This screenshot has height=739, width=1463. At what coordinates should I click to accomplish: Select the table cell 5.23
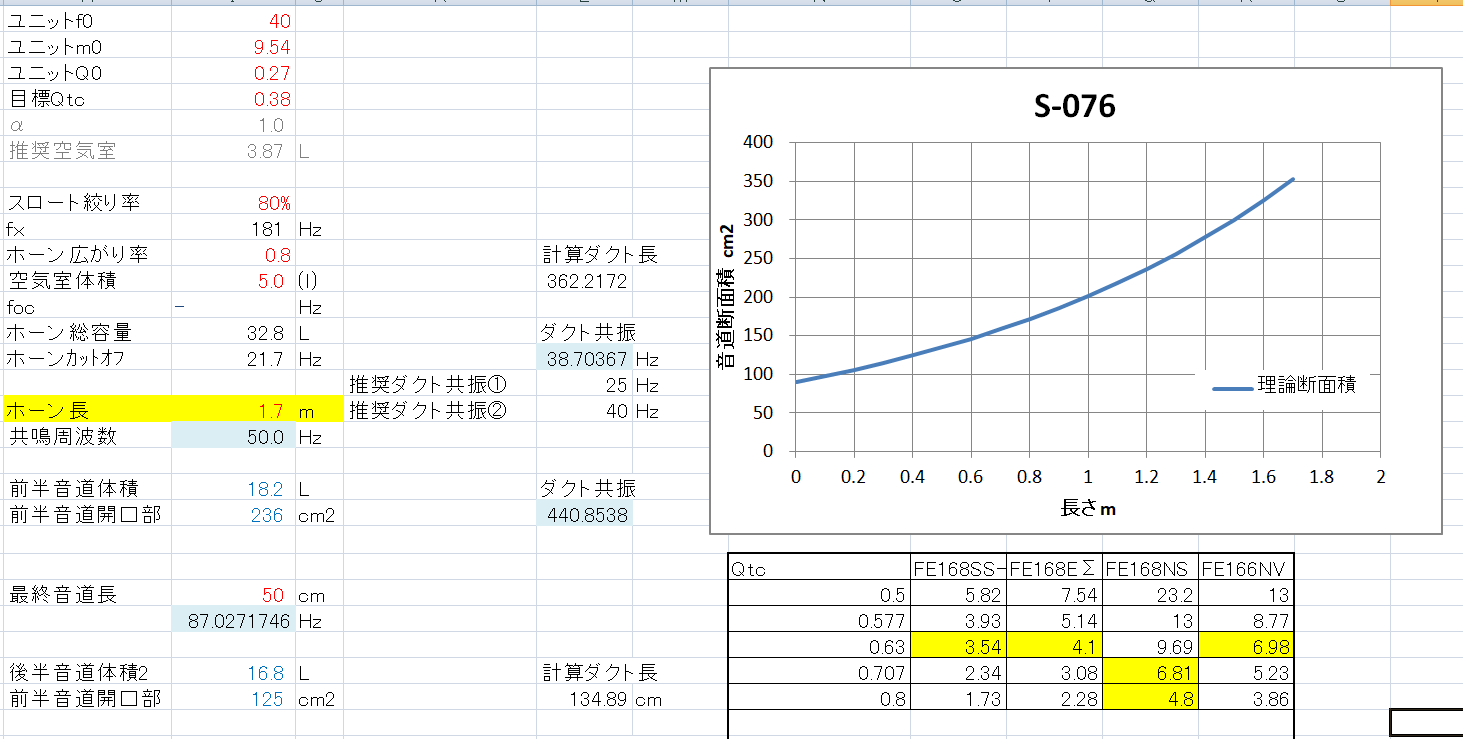click(x=1246, y=673)
